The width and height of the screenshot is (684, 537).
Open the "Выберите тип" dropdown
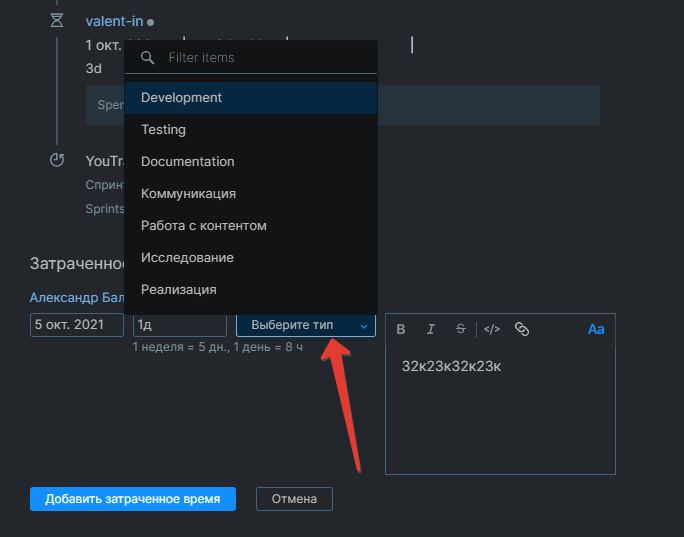tap(305, 326)
